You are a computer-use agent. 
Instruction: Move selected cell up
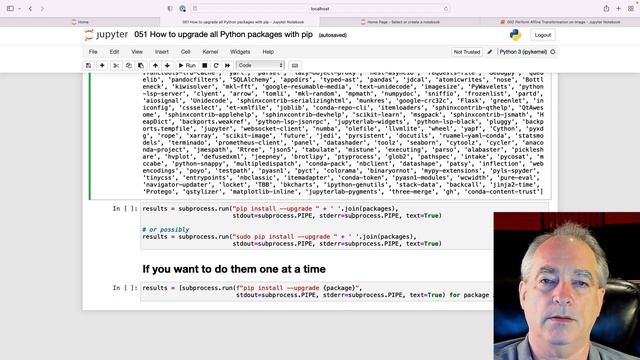click(x=155, y=65)
